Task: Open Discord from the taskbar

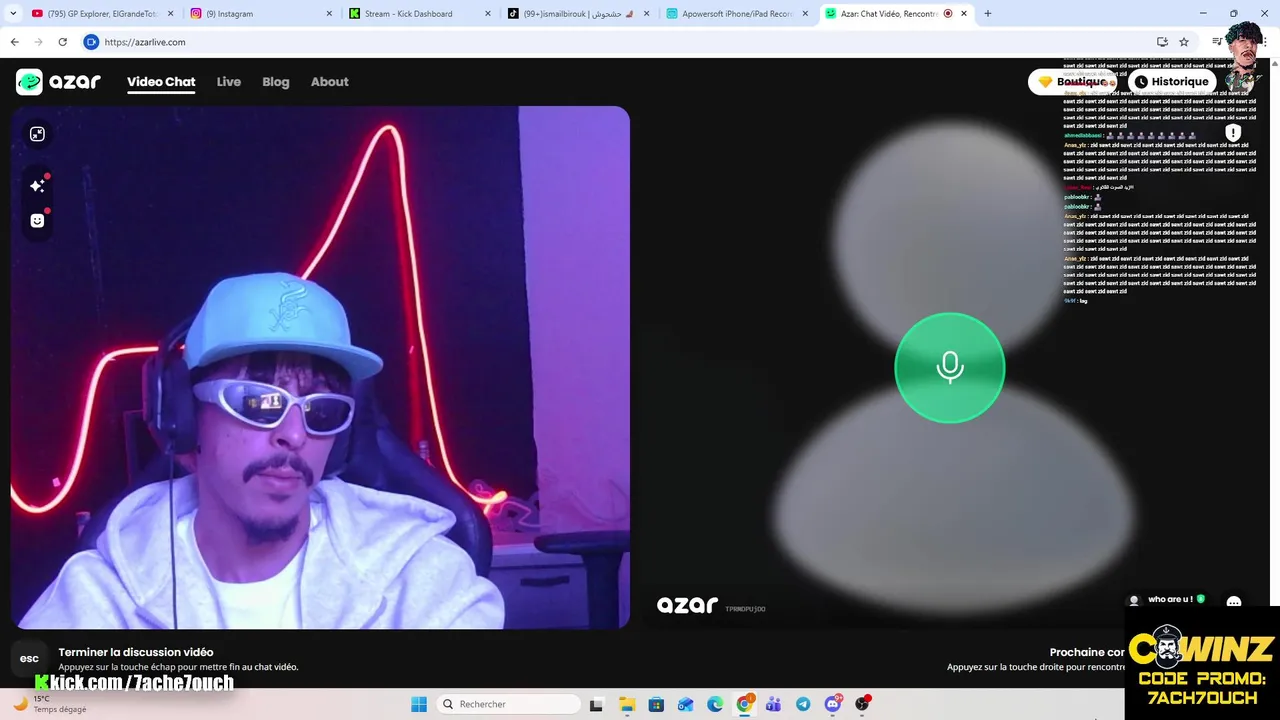Action: point(832,704)
